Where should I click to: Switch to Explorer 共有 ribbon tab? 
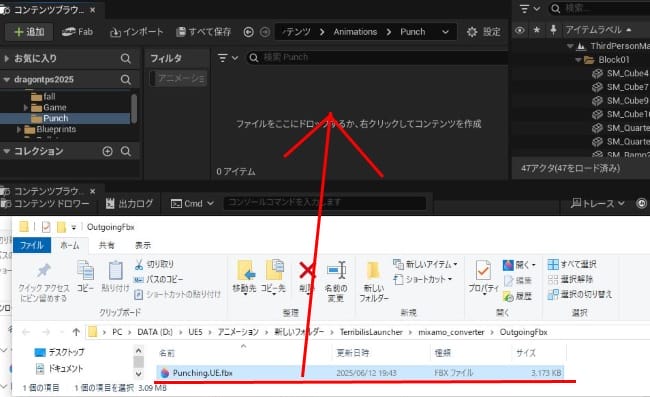point(107,245)
